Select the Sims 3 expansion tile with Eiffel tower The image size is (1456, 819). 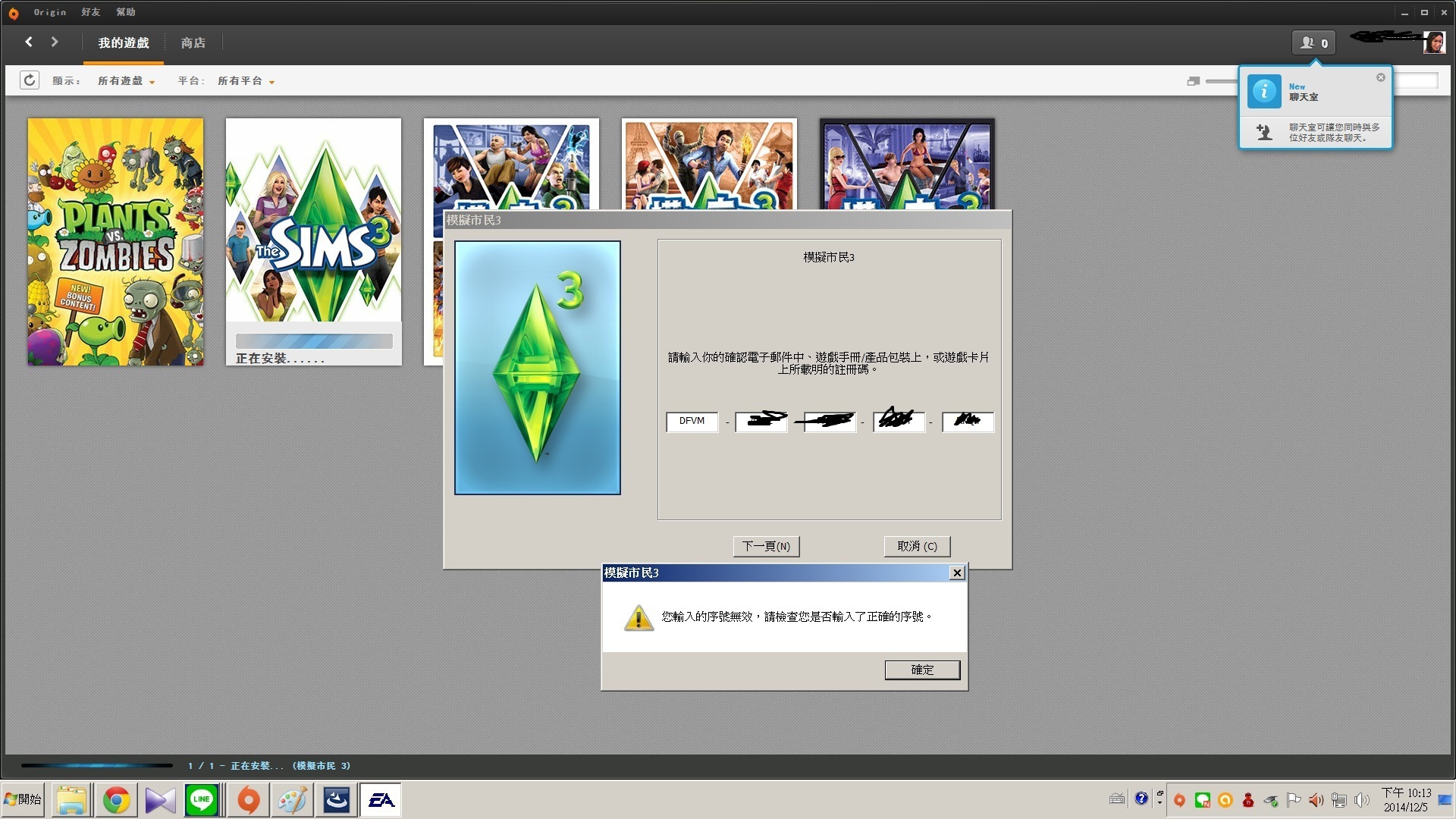coord(709,164)
